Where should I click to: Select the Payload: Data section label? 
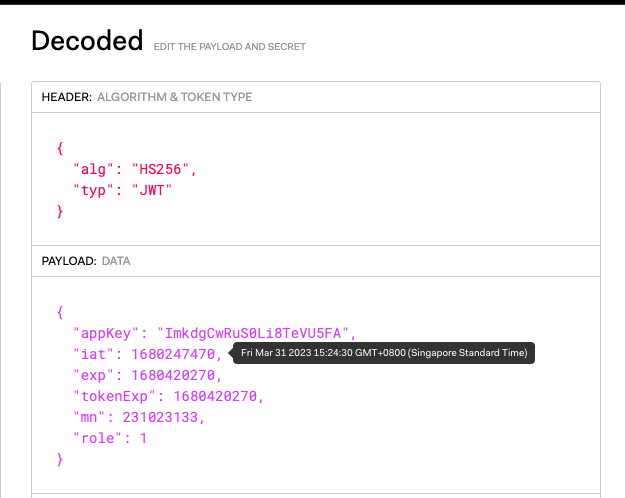(x=87, y=261)
